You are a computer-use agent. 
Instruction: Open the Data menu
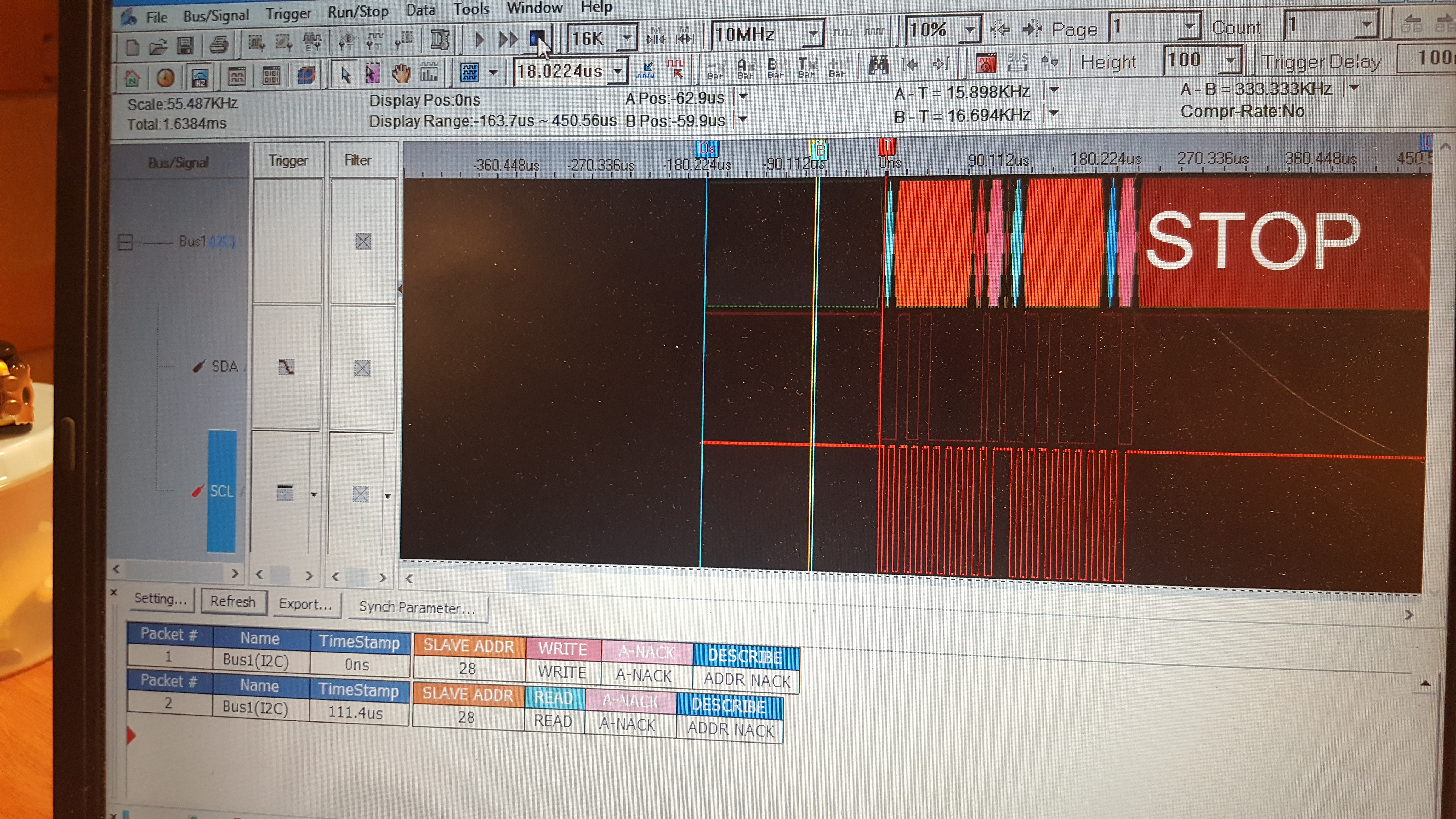point(420,10)
